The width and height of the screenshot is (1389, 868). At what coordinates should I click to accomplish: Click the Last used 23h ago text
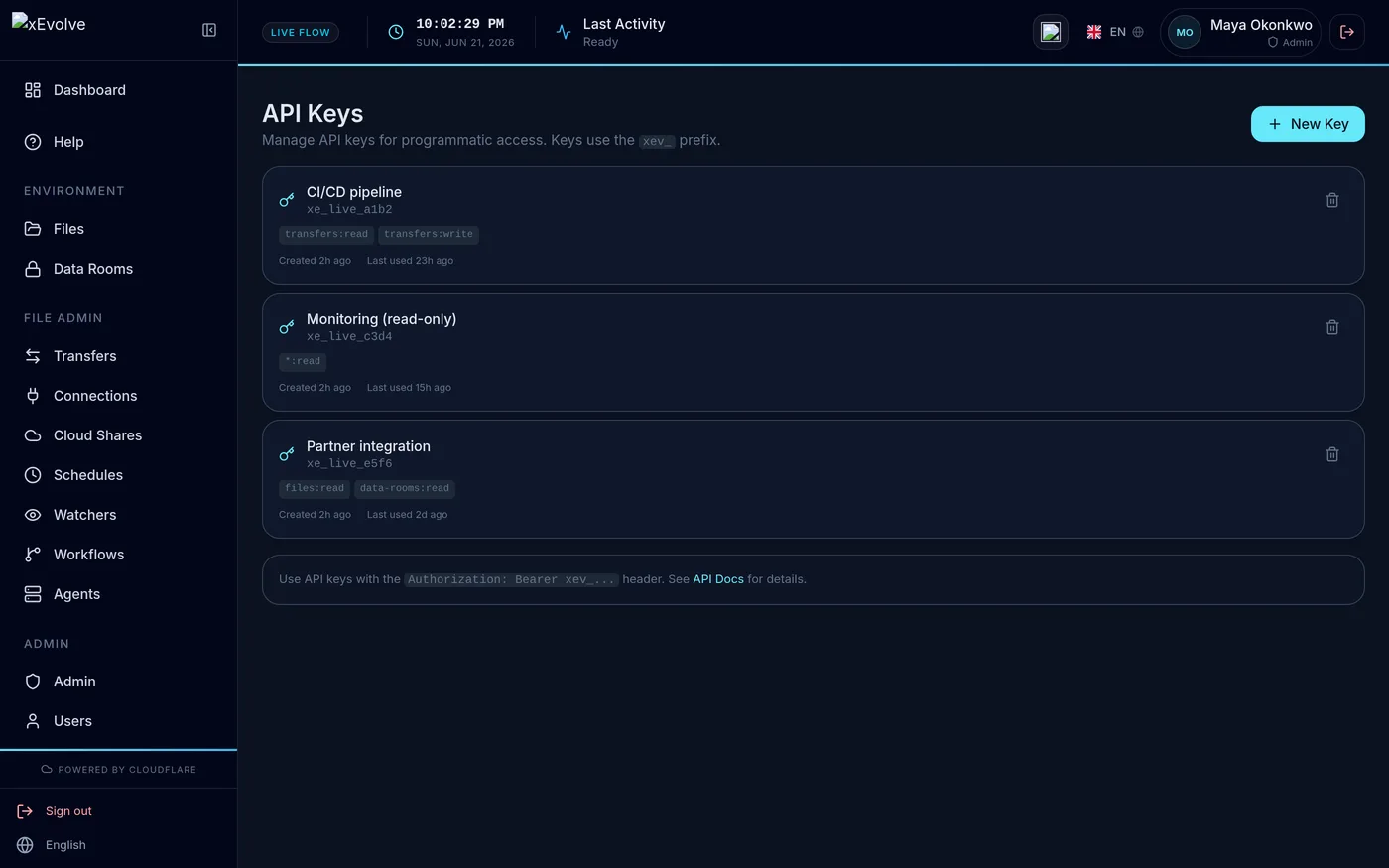point(410,261)
